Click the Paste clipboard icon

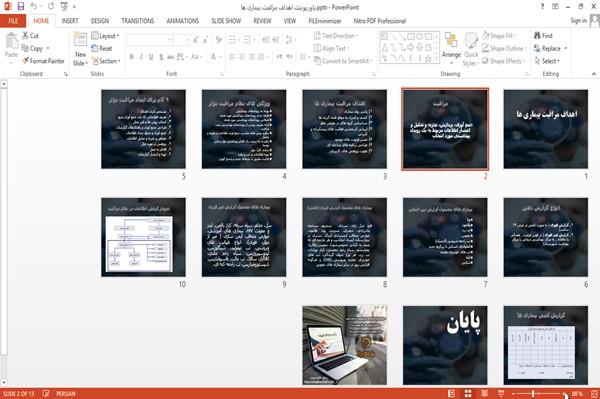point(11,41)
